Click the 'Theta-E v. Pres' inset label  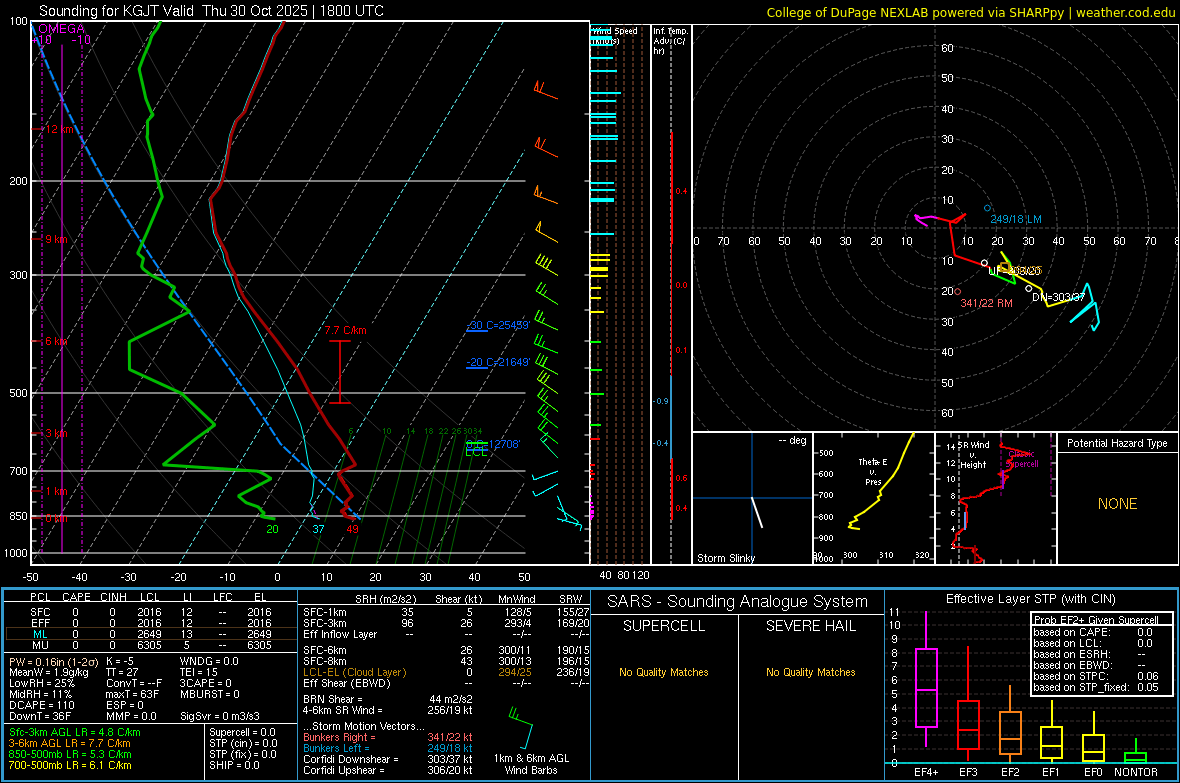[x=873, y=471]
